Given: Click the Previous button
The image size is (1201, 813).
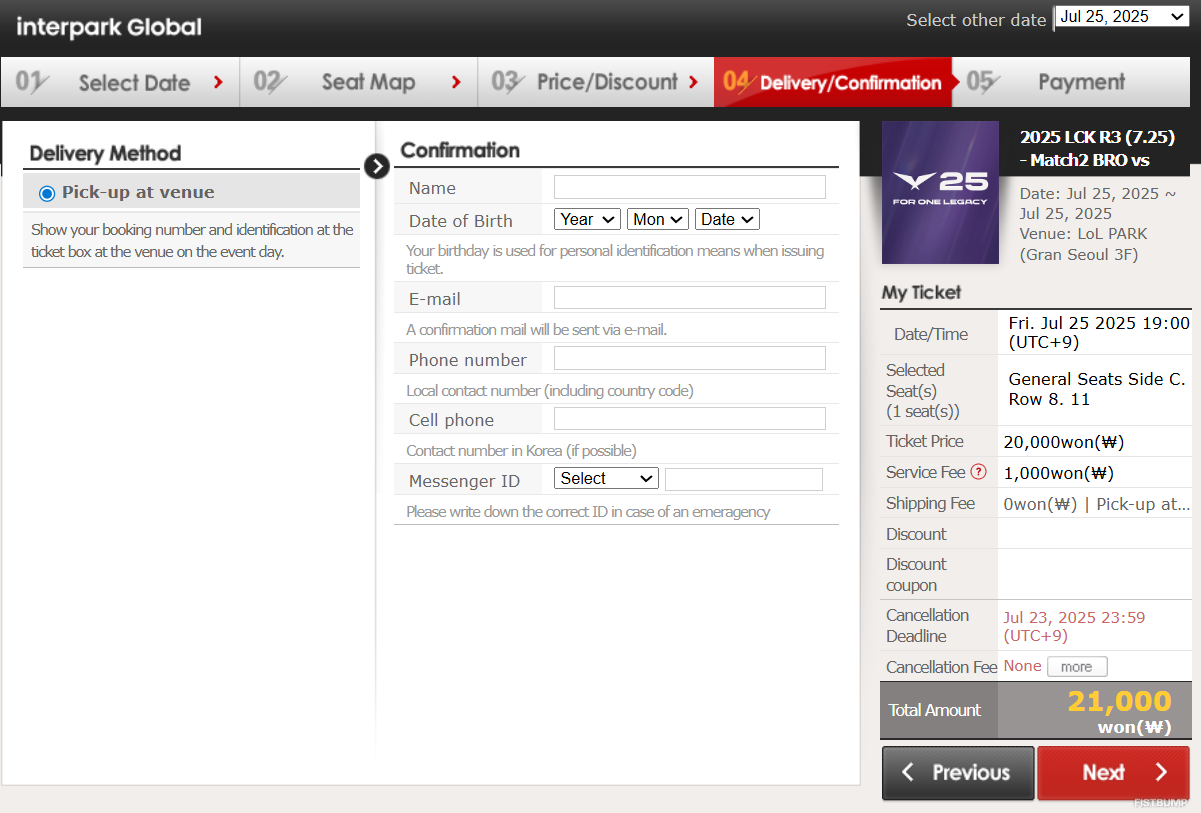Looking at the screenshot, I should (958, 773).
